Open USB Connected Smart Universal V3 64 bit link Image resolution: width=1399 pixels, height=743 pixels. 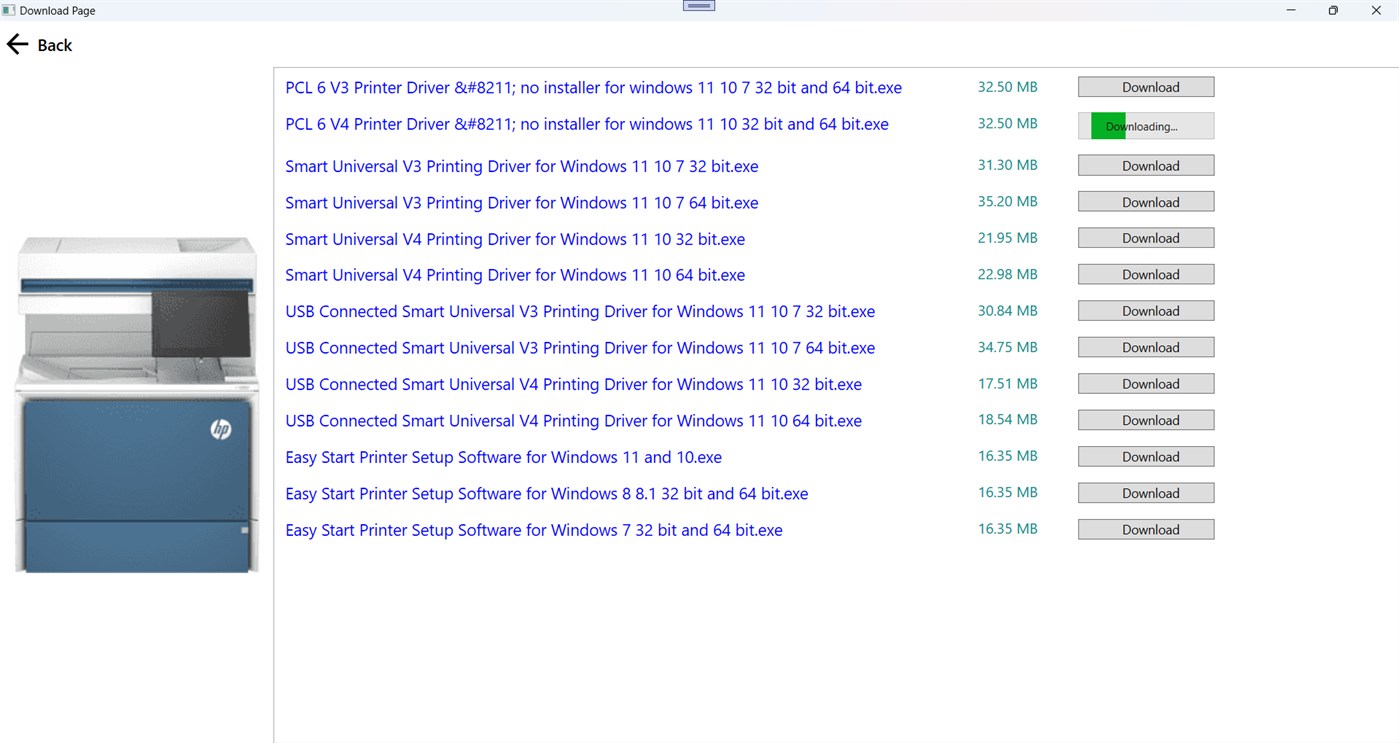[x=580, y=347]
